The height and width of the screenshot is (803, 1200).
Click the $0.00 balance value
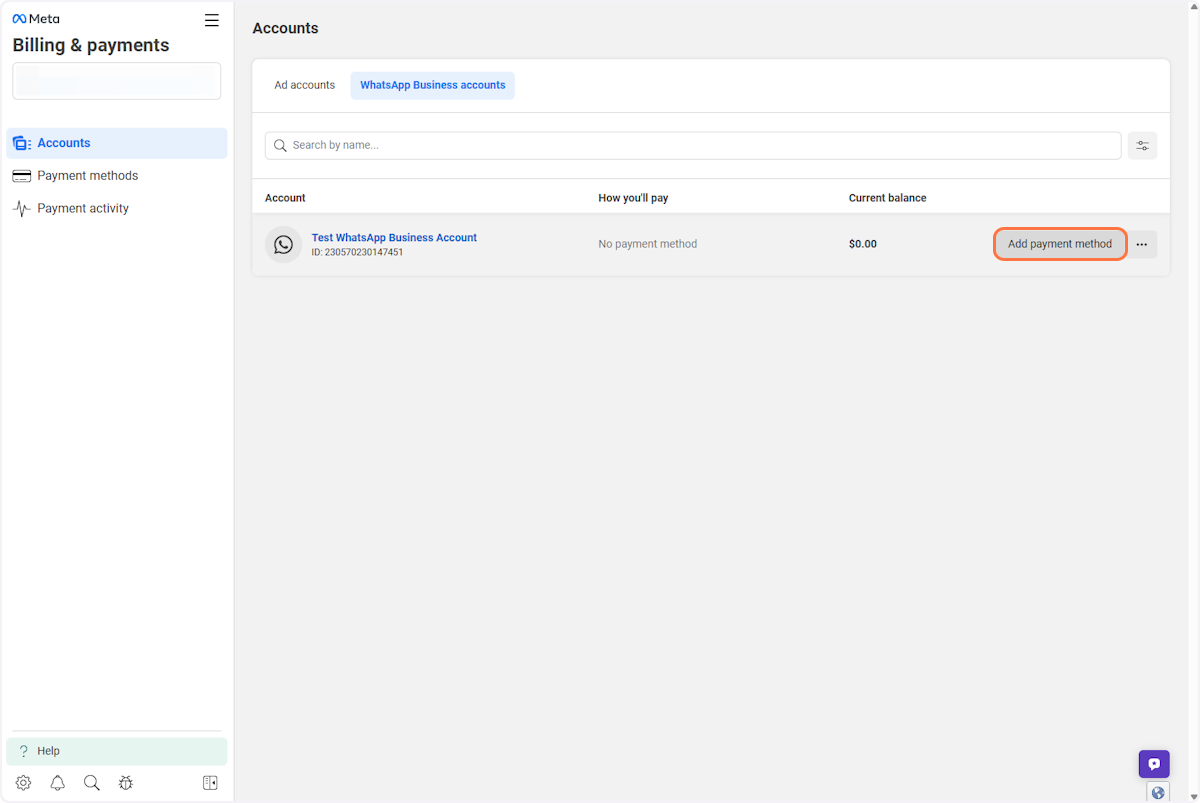pos(863,244)
